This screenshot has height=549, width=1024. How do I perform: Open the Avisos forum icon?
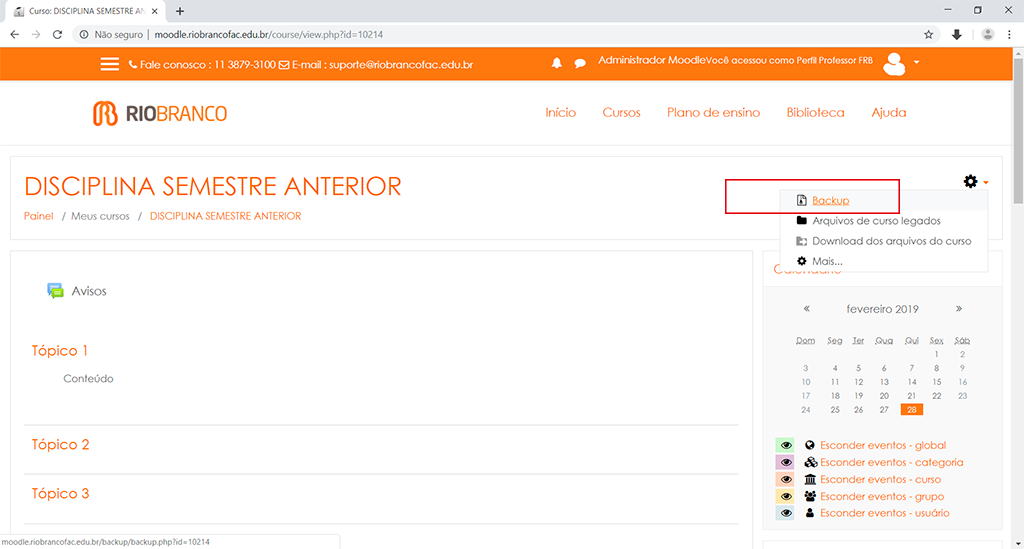coord(56,290)
